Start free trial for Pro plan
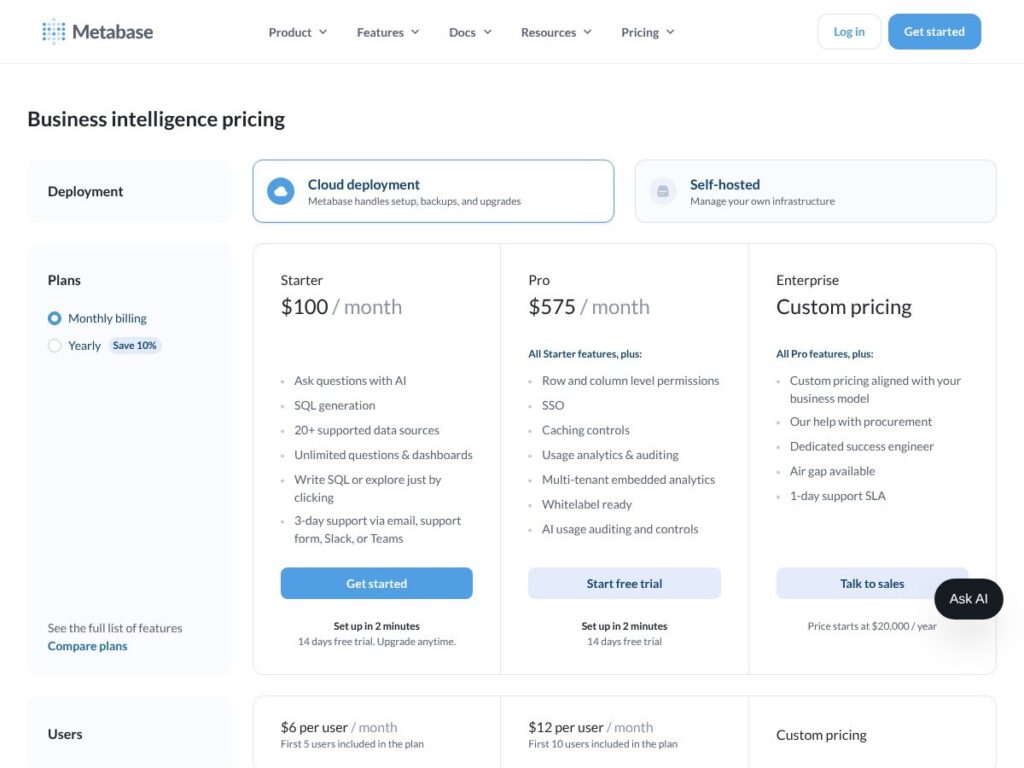The image size is (1024, 768). (624, 583)
